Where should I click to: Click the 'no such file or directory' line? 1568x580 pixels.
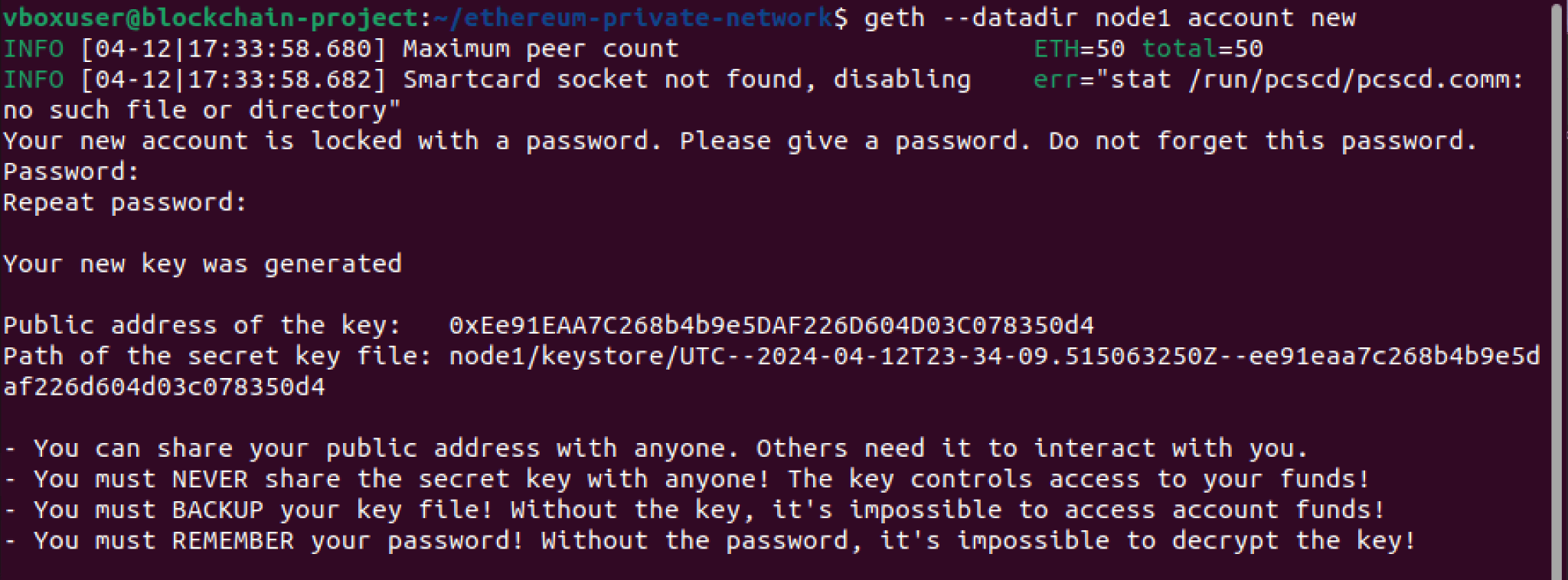pyautogui.click(x=202, y=110)
